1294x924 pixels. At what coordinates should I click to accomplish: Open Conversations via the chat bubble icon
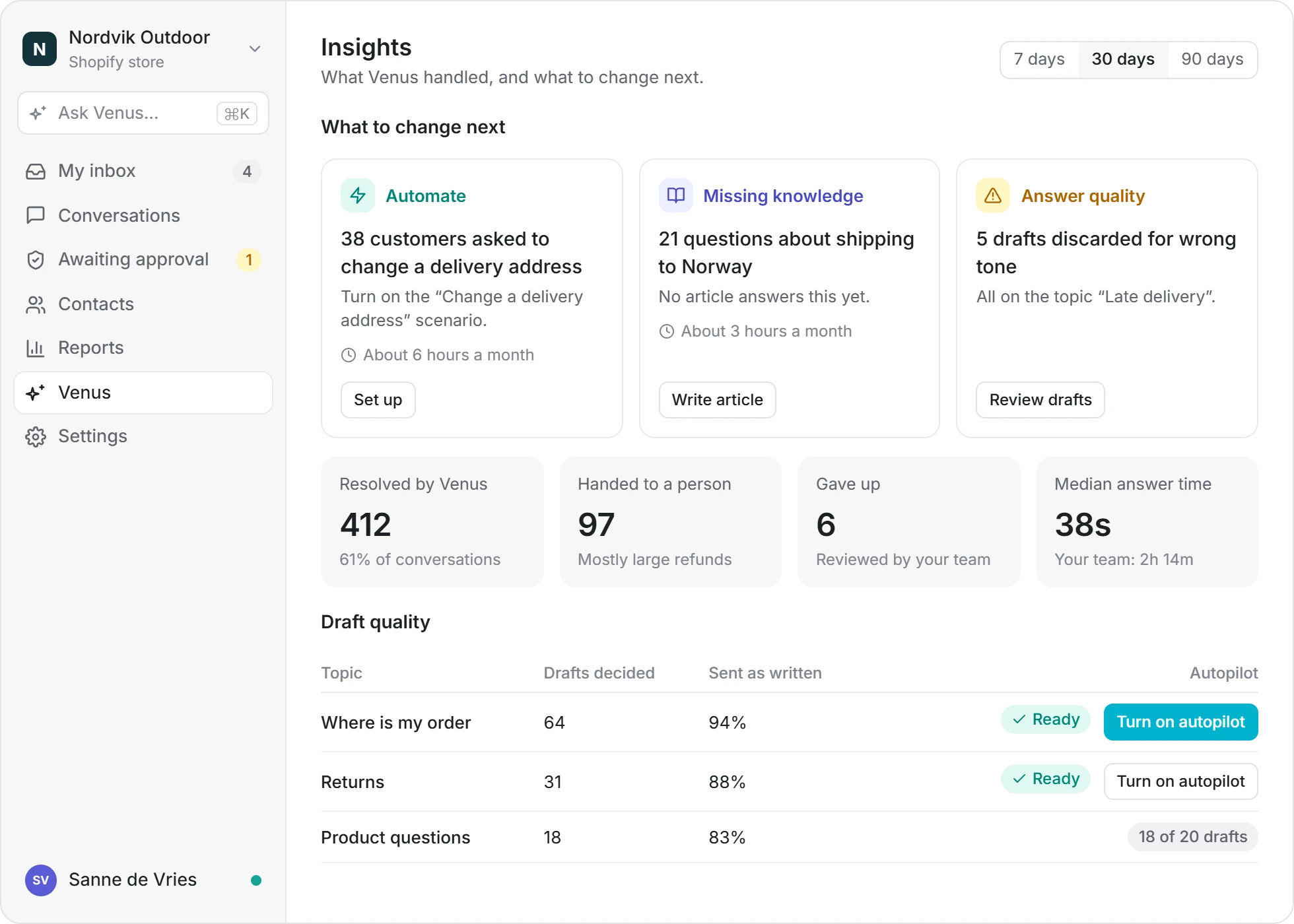pyautogui.click(x=36, y=215)
